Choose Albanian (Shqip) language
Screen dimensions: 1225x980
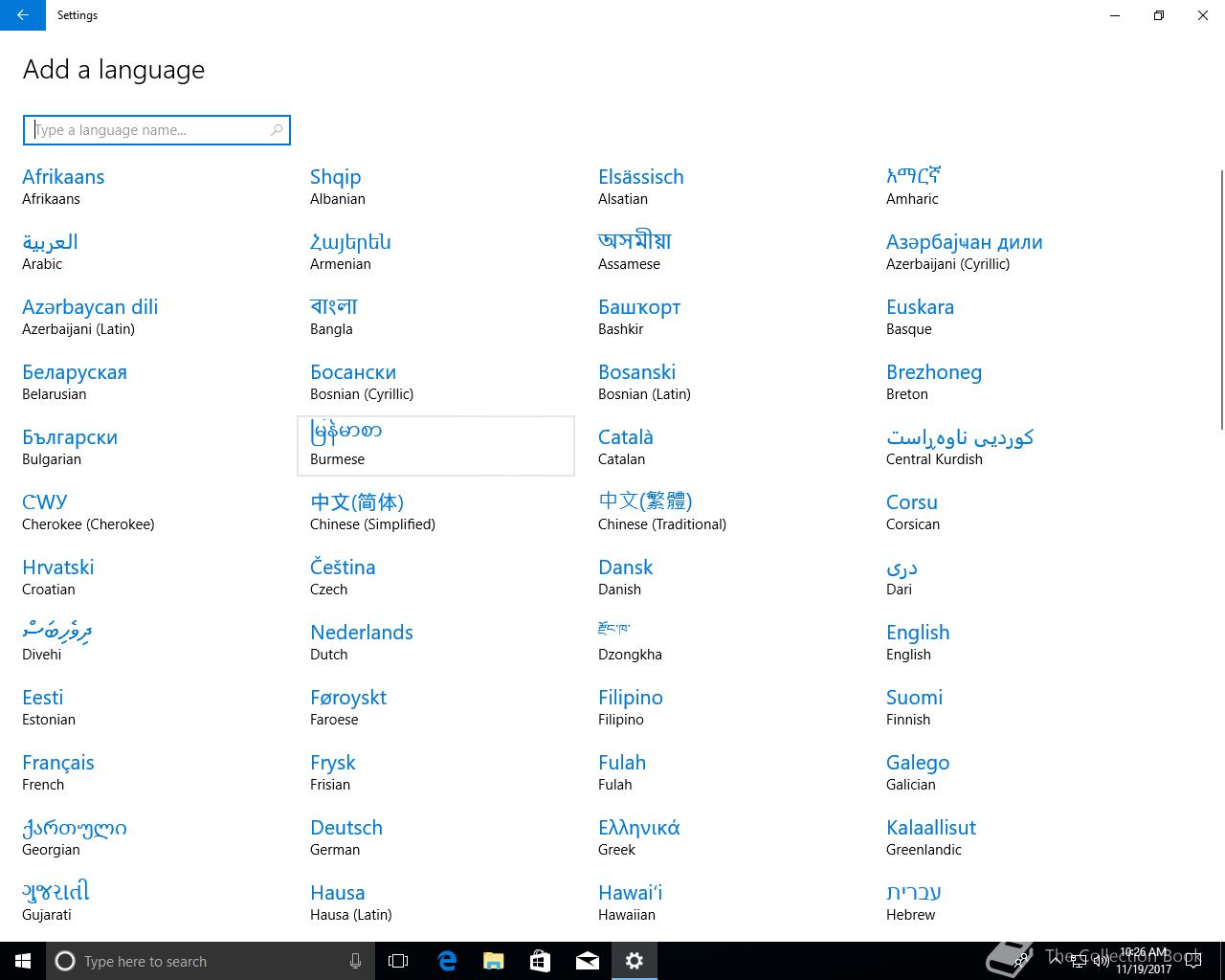pos(435,187)
